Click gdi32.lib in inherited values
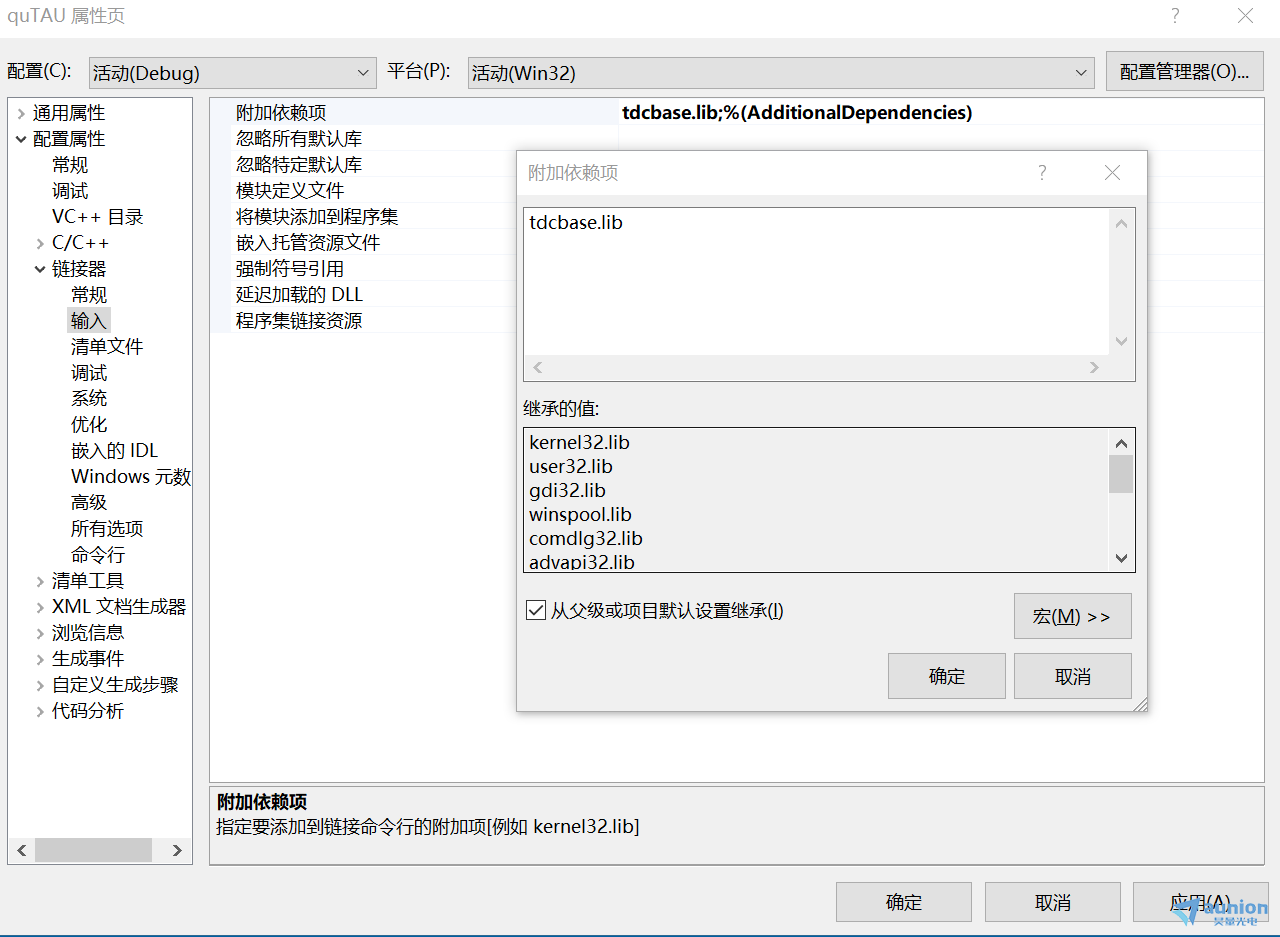 pos(567,490)
